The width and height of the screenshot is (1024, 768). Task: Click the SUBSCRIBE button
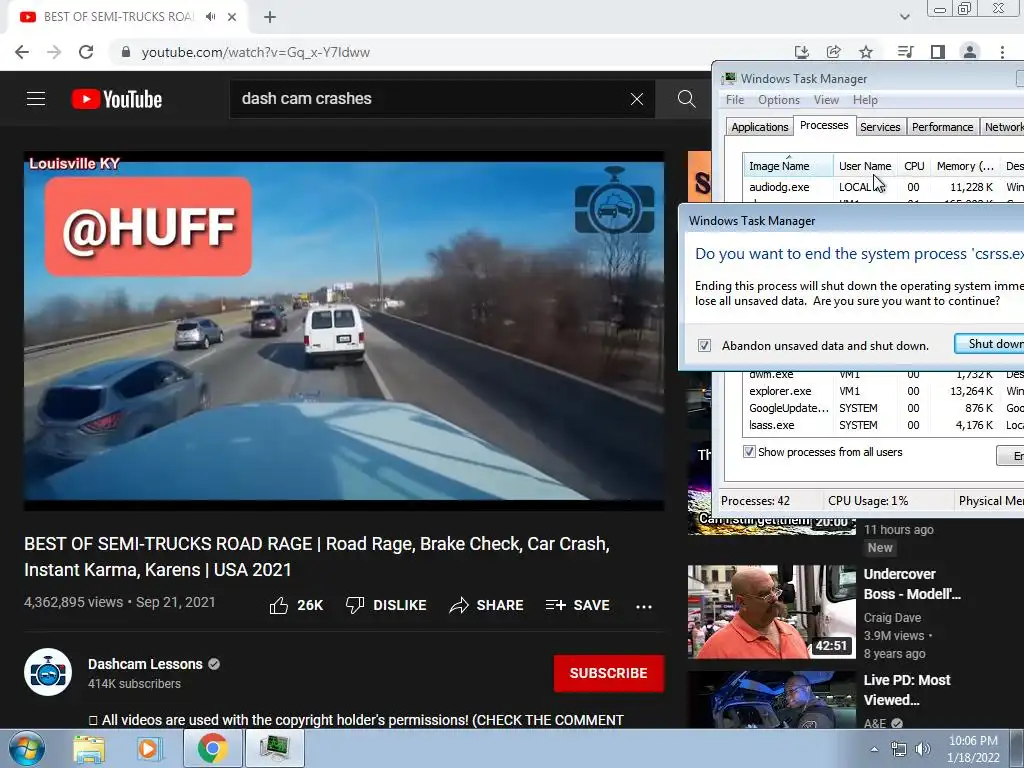(x=609, y=673)
